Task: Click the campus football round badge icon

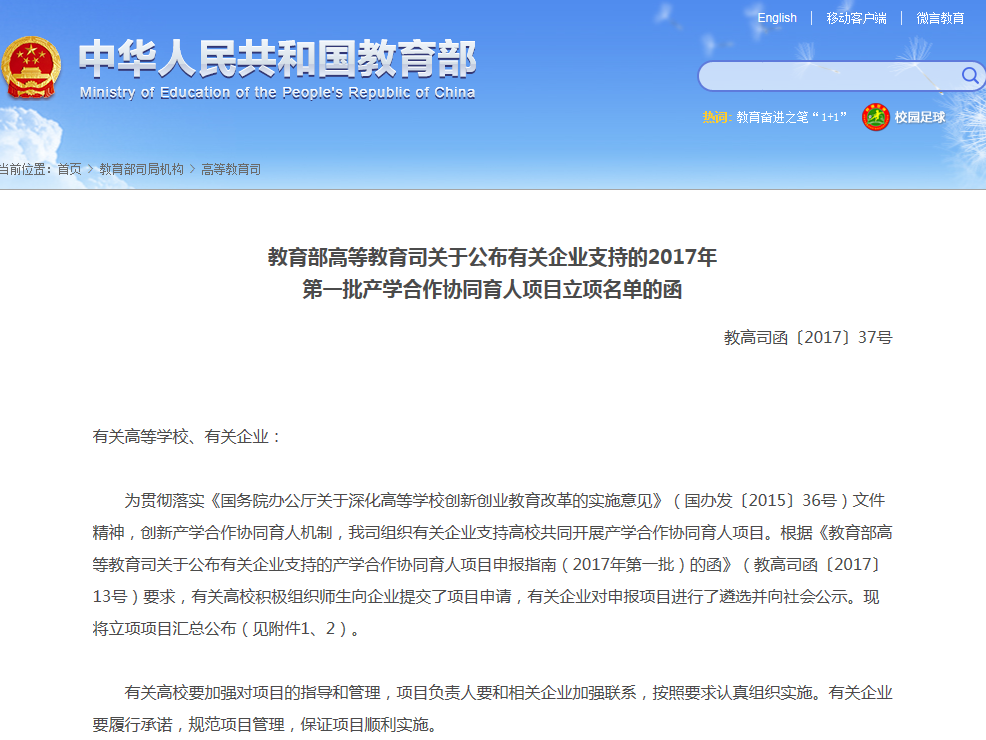Action: [x=875, y=117]
